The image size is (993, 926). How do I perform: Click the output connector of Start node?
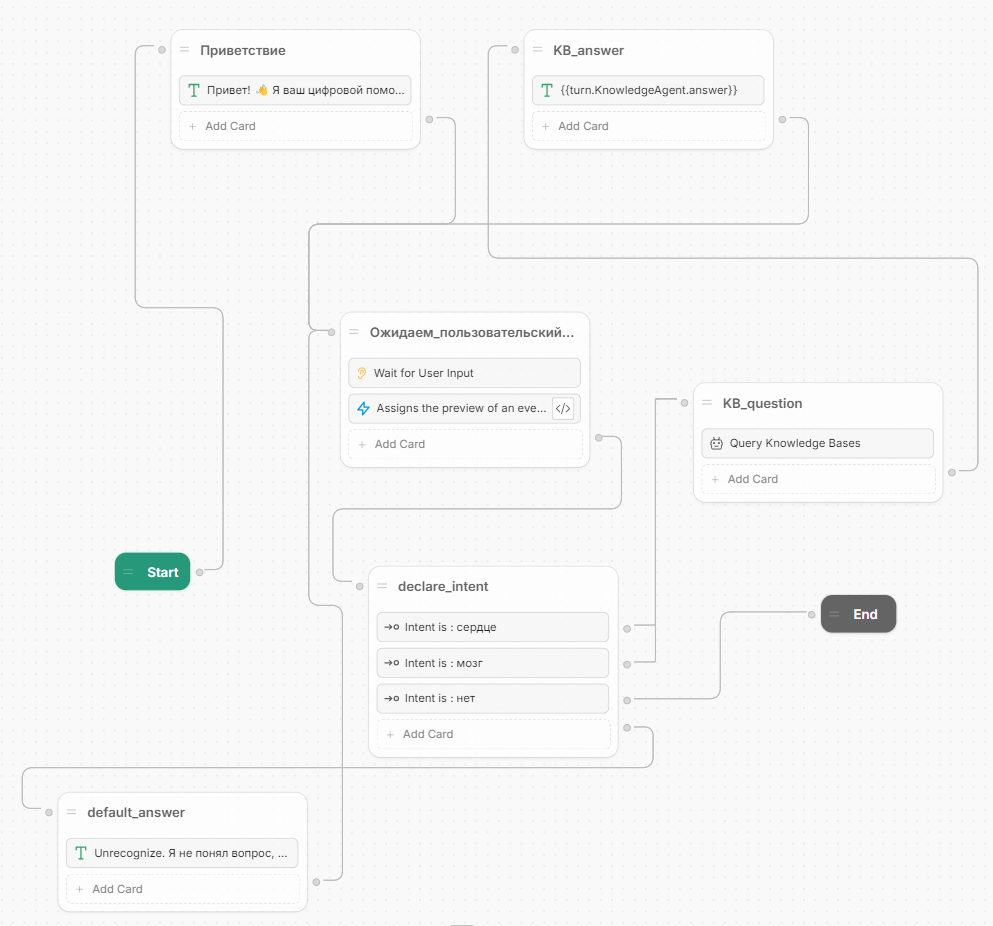(200, 572)
